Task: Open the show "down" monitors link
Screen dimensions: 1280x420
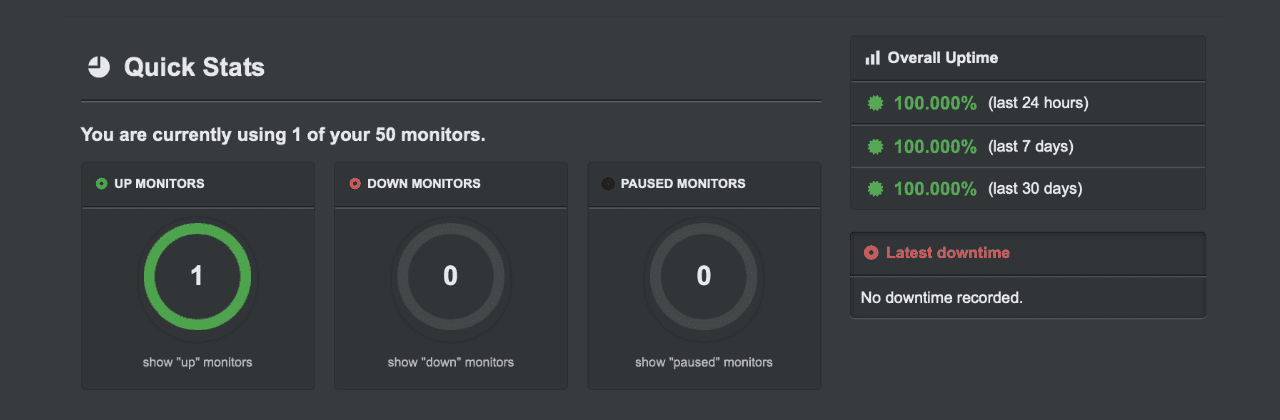Action: tap(451, 362)
